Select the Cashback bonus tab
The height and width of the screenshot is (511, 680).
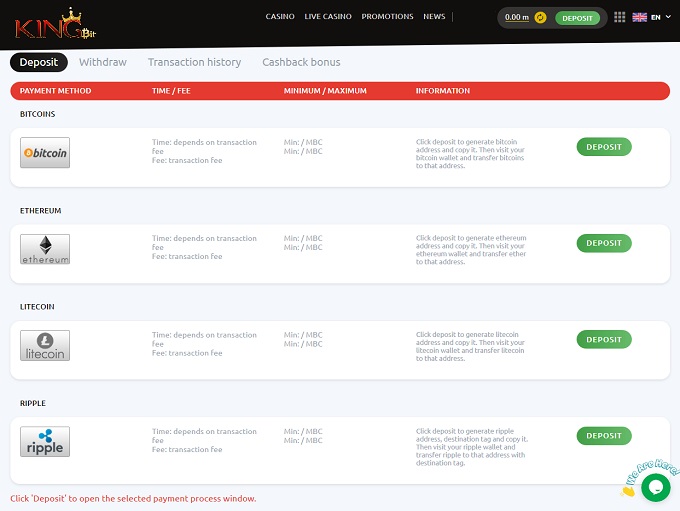tap(301, 62)
